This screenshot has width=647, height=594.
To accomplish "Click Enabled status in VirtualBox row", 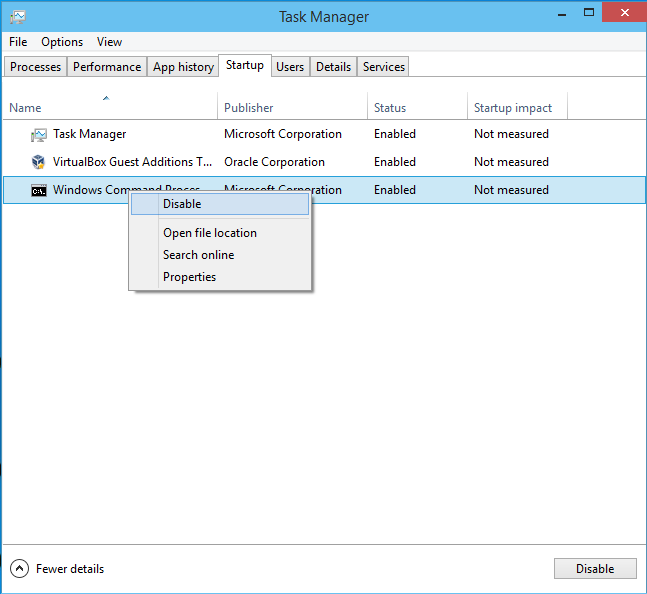I will pyautogui.click(x=395, y=162).
